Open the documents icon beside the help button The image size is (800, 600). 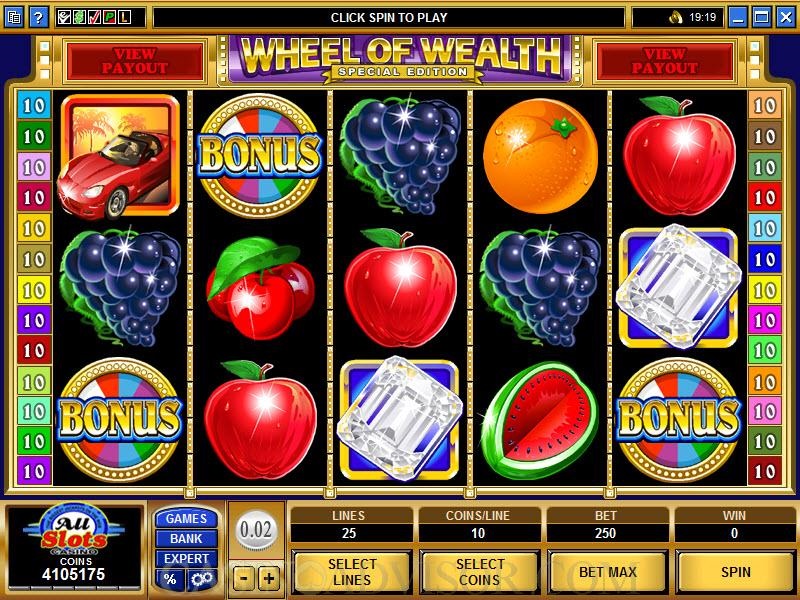pyautogui.click(x=14, y=18)
